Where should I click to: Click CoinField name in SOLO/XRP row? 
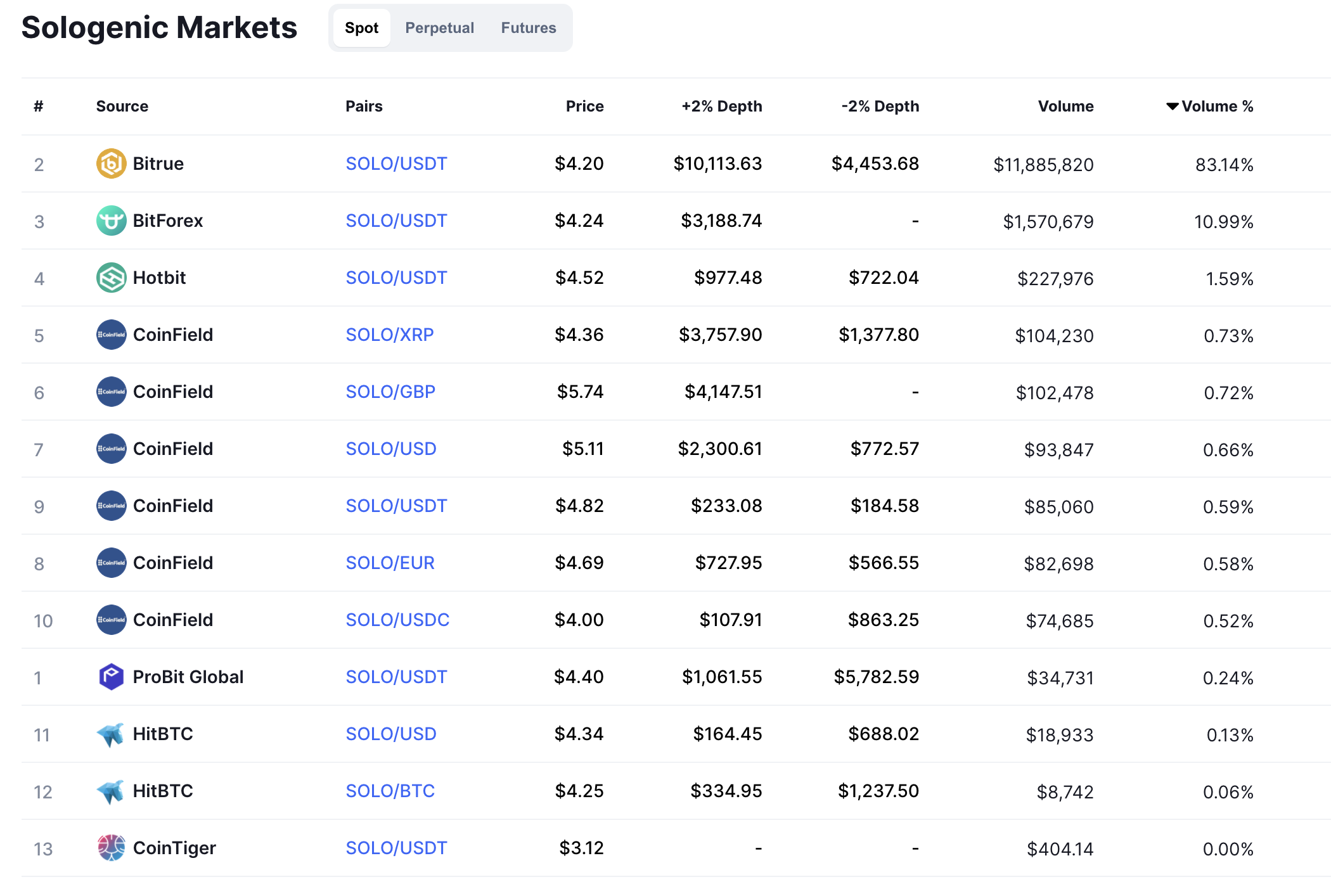[x=173, y=335]
